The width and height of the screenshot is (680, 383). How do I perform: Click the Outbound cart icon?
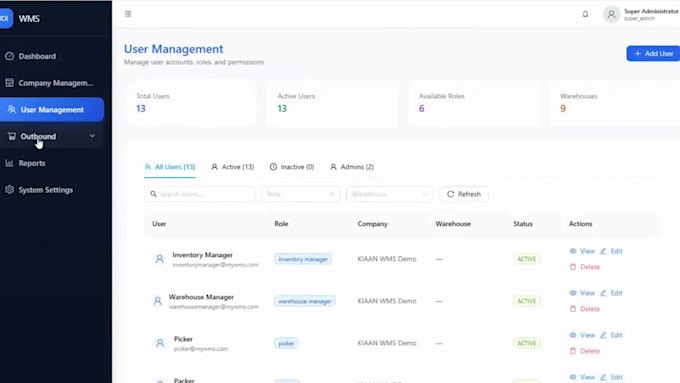point(12,136)
